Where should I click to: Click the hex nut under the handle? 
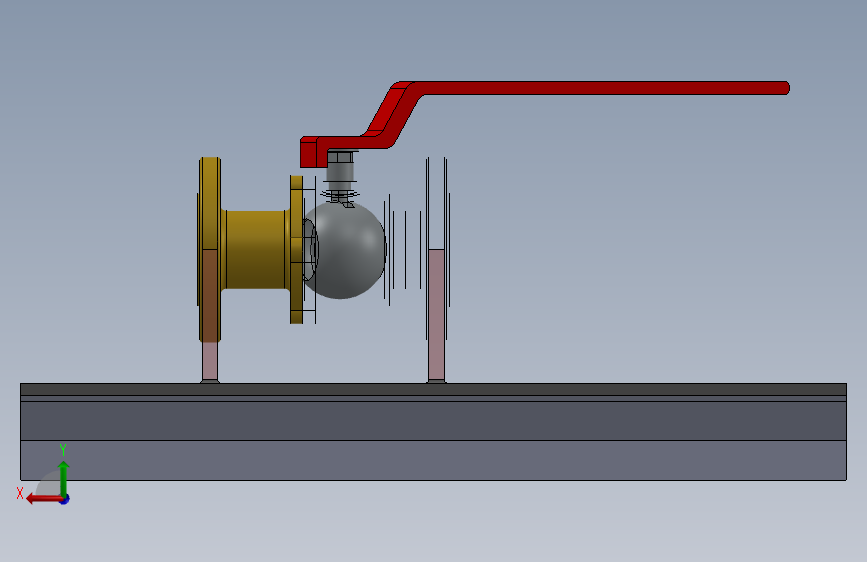[x=340, y=157]
